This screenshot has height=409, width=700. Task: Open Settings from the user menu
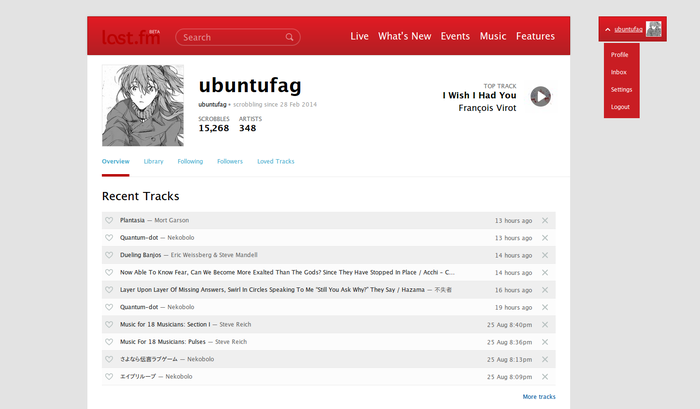(x=621, y=89)
